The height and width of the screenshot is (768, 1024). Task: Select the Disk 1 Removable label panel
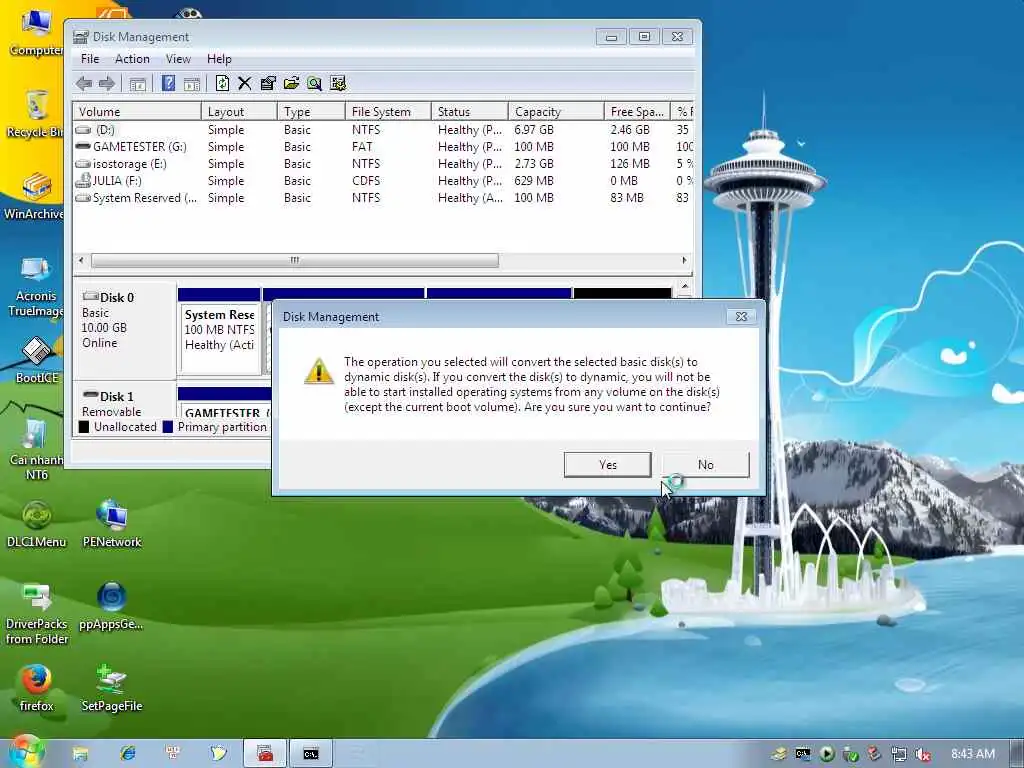point(124,400)
